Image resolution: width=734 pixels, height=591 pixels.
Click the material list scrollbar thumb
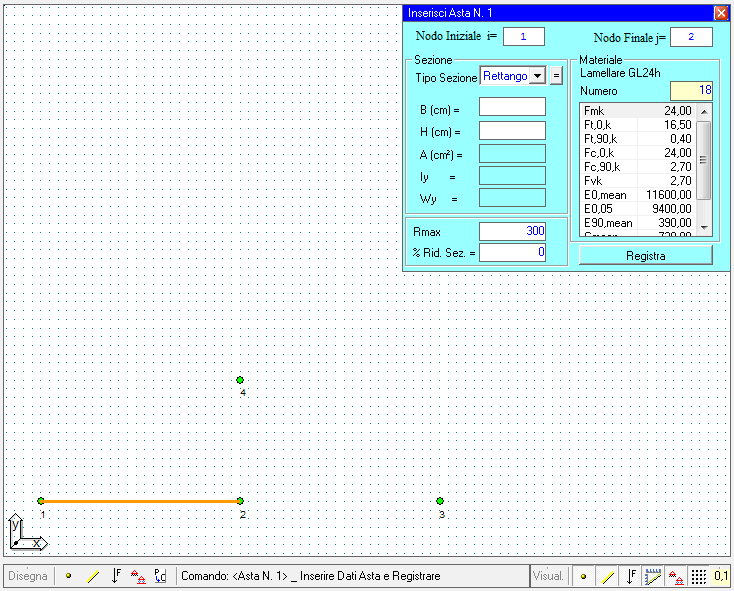pos(704,160)
